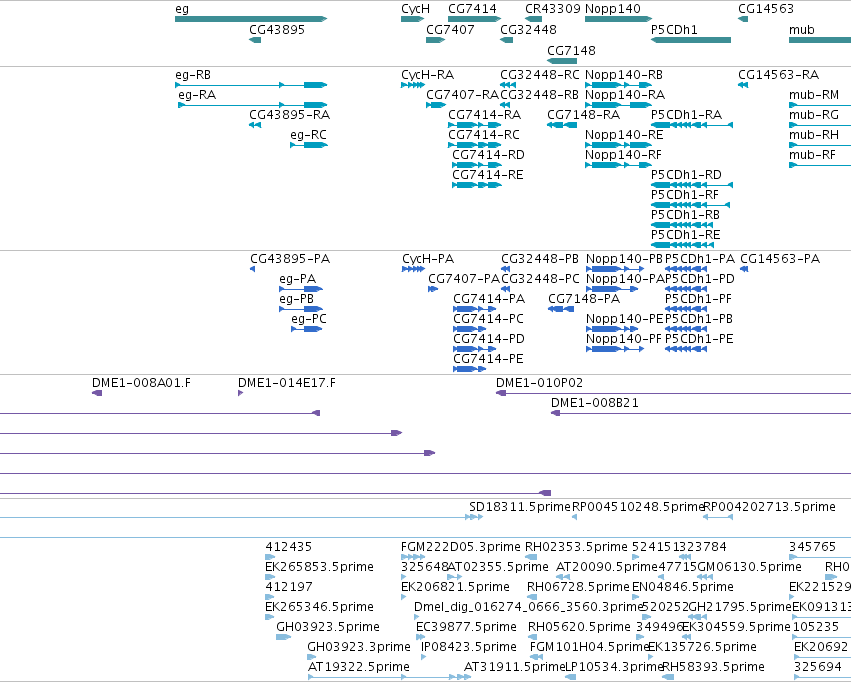Click the Nopp140 gene bar
851x682 pixels.
point(618,19)
